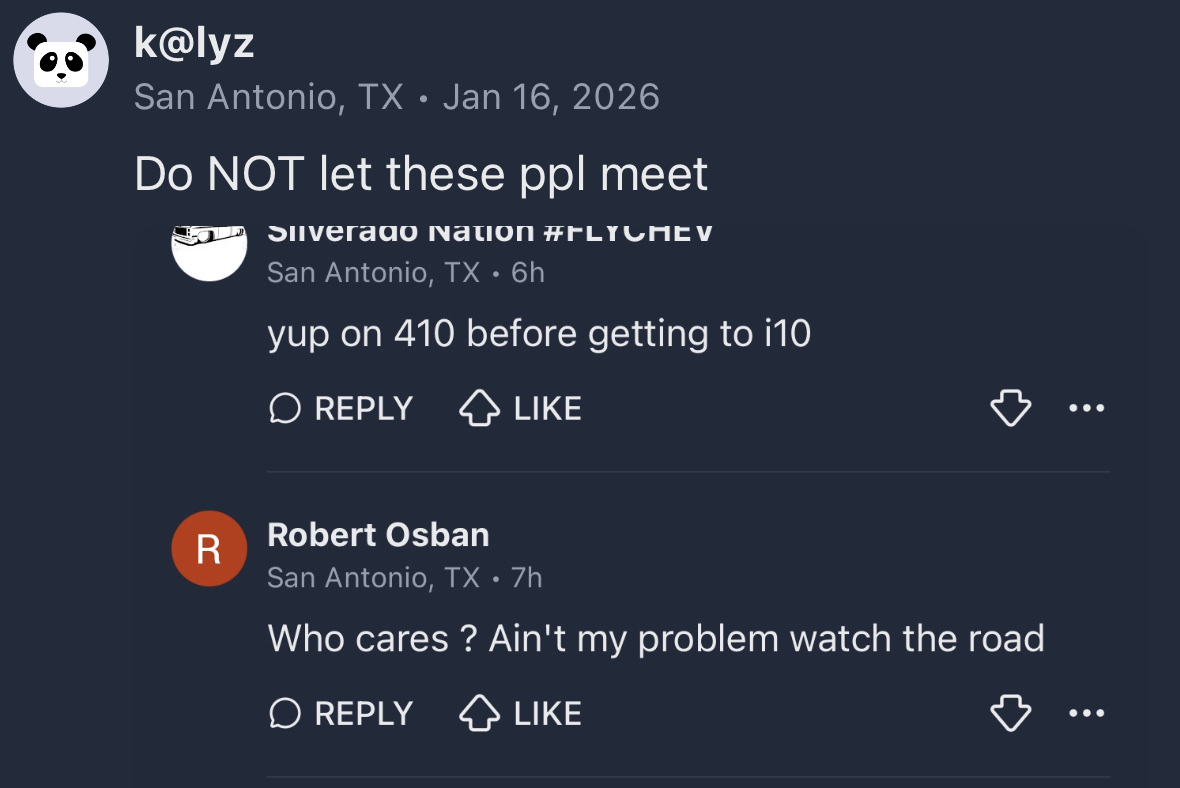Open Robert Osban's red R avatar

coord(209,548)
